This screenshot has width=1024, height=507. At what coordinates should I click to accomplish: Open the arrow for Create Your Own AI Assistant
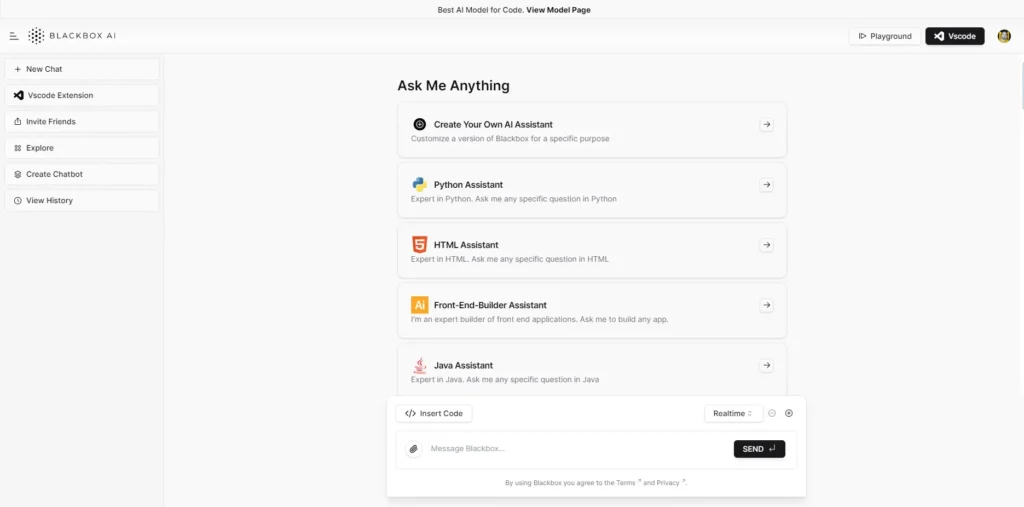(767, 124)
